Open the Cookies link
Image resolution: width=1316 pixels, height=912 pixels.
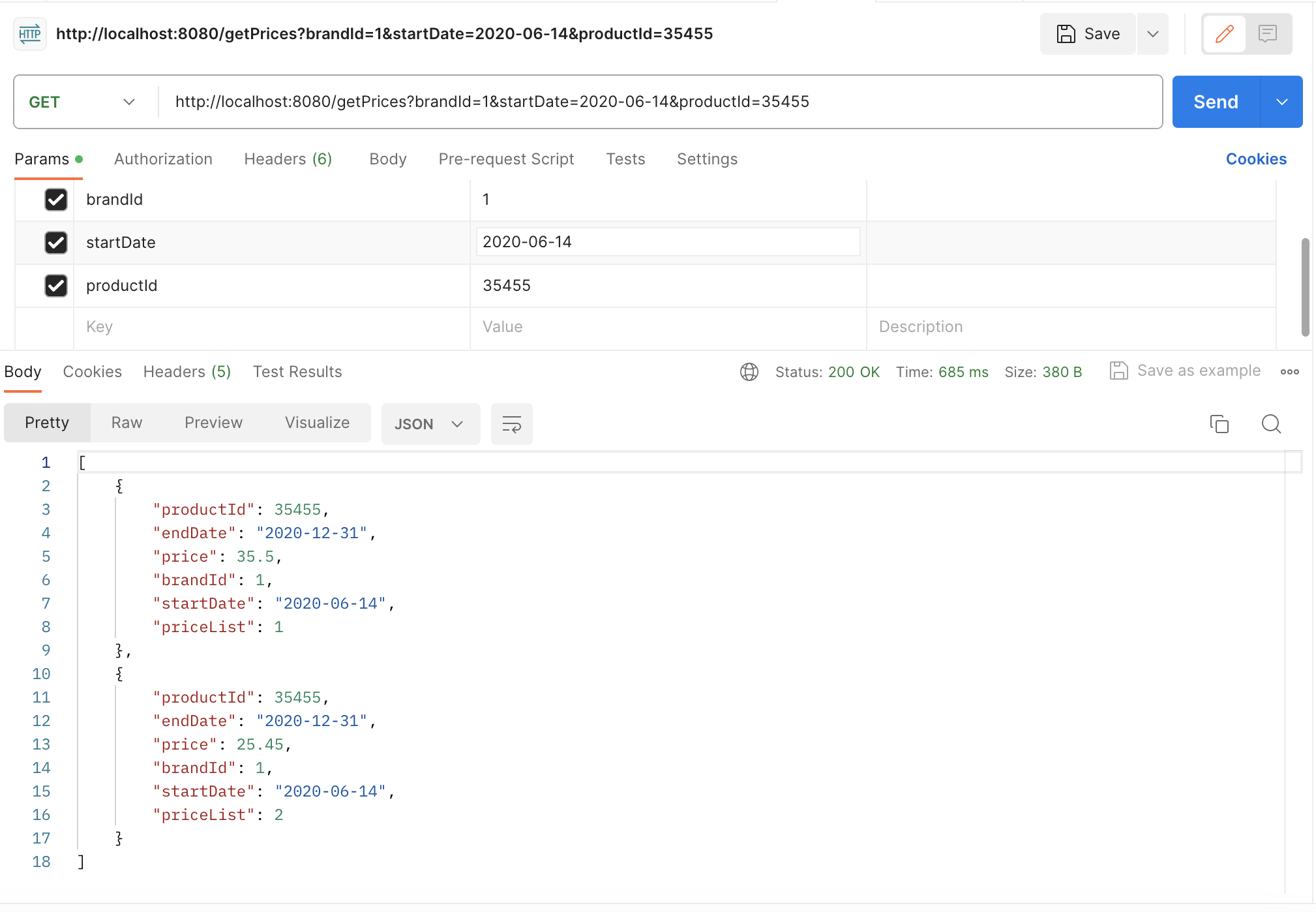point(1255,159)
